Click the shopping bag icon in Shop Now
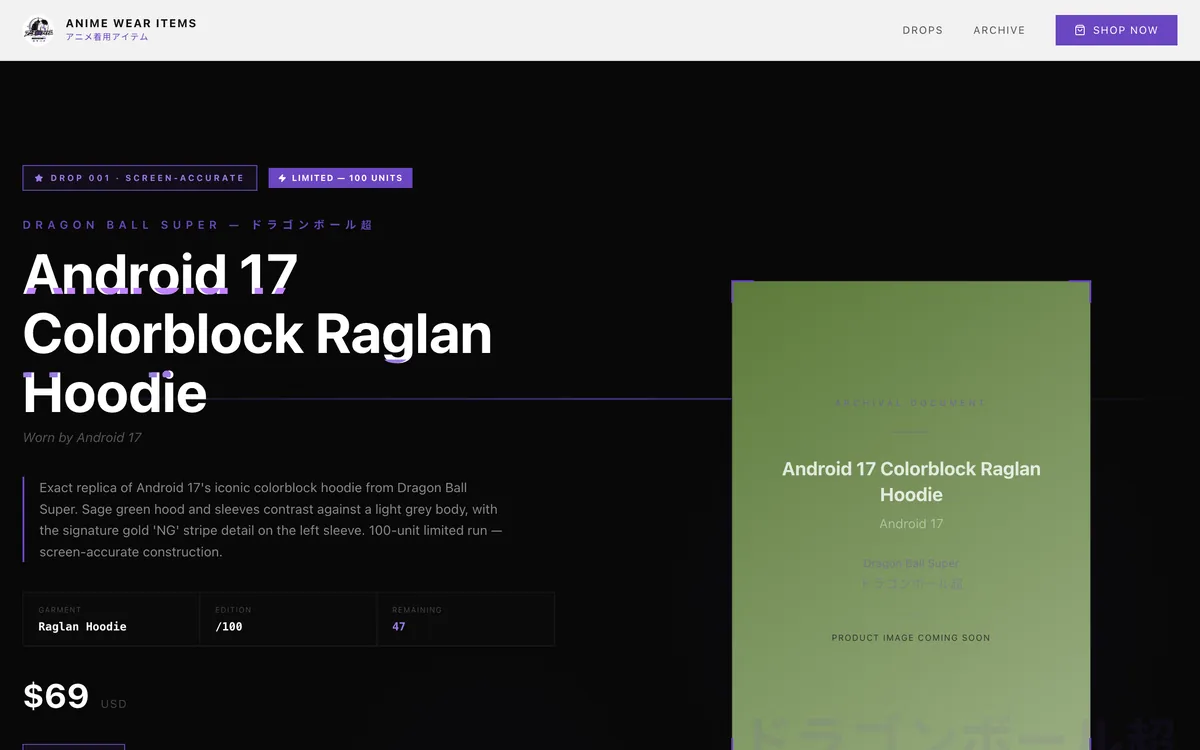Screen dimensions: 1200x750 [x=1080, y=30]
